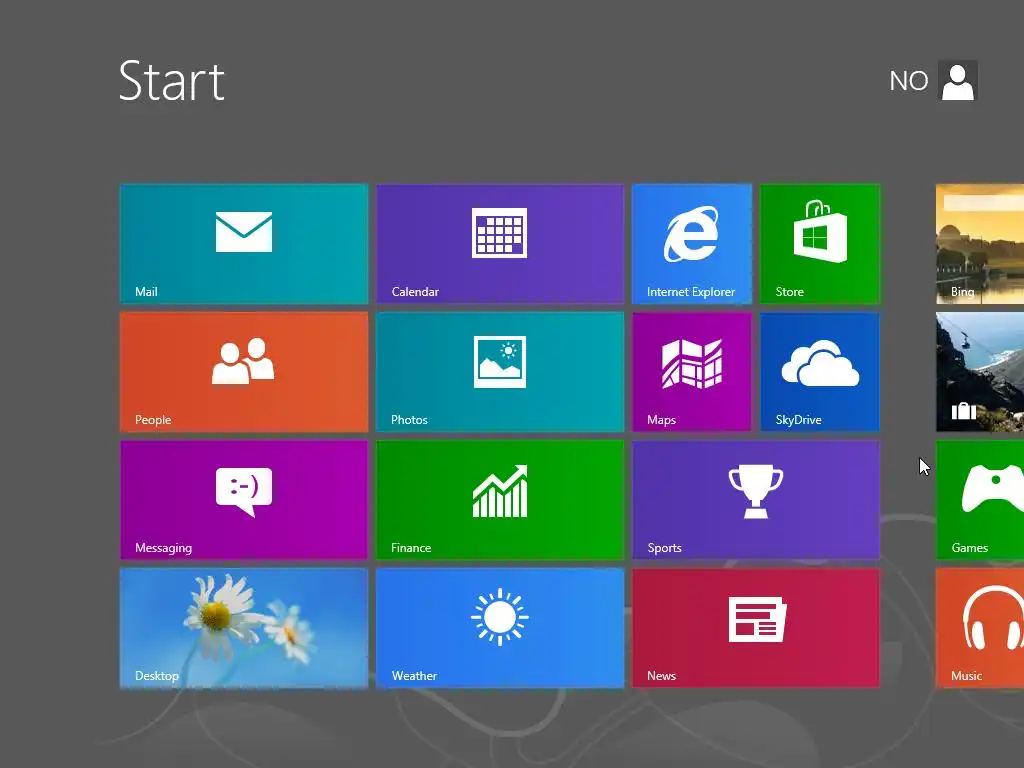Screen dimensions: 1024x768
Task: Click the user account picture
Action: point(958,80)
